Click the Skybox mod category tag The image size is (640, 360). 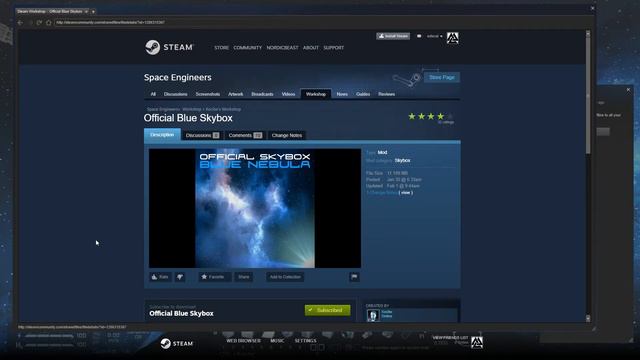[402, 160]
